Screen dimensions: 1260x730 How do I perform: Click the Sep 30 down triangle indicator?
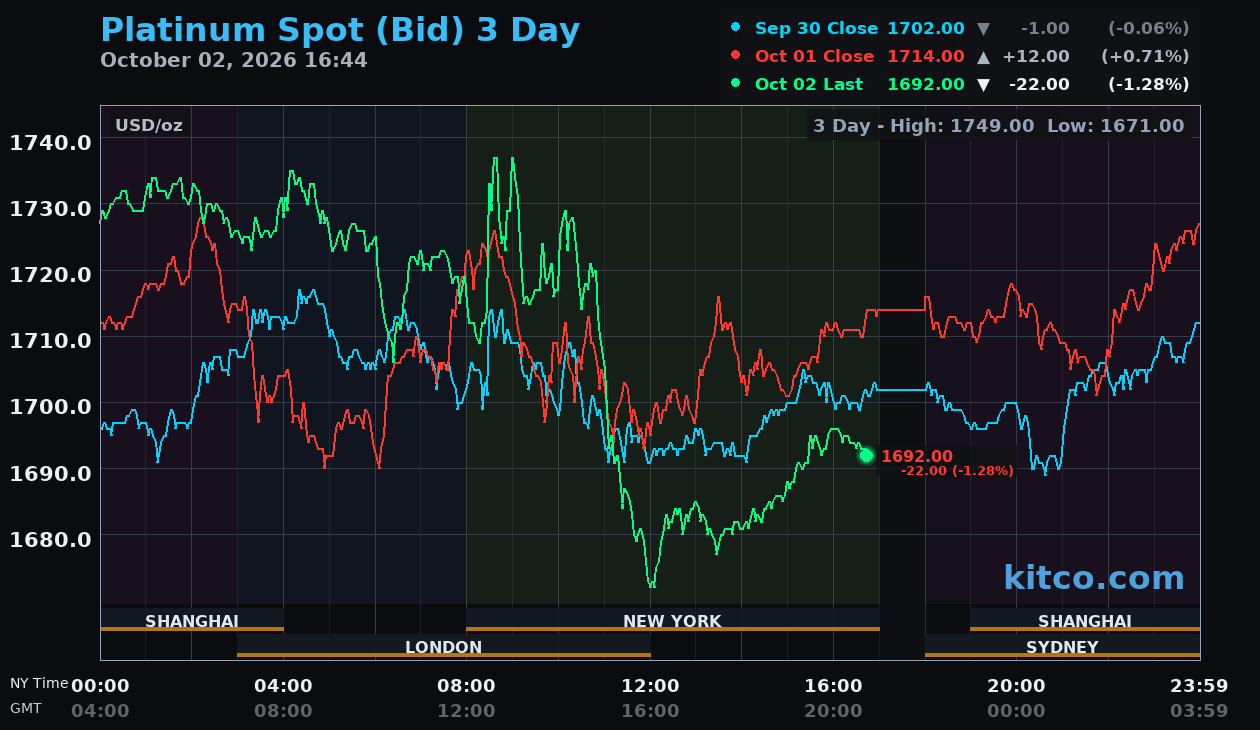click(x=983, y=29)
